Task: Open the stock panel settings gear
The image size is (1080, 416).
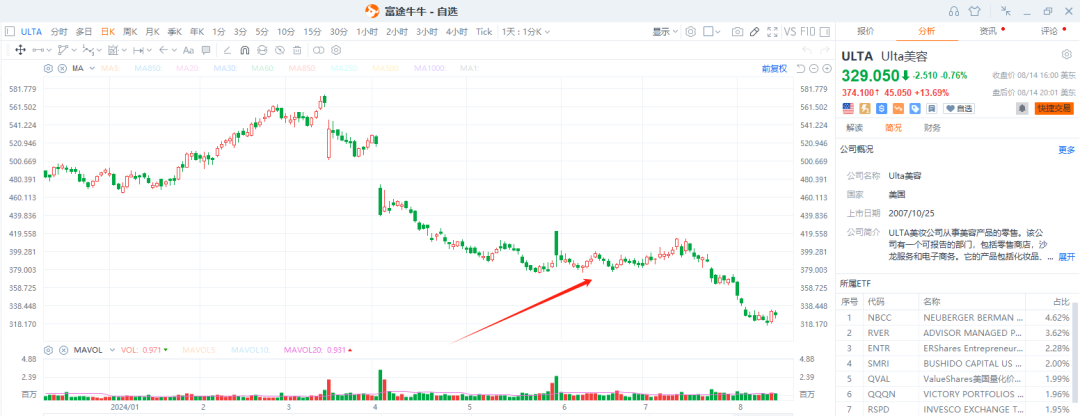Action: [x=1066, y=54]
